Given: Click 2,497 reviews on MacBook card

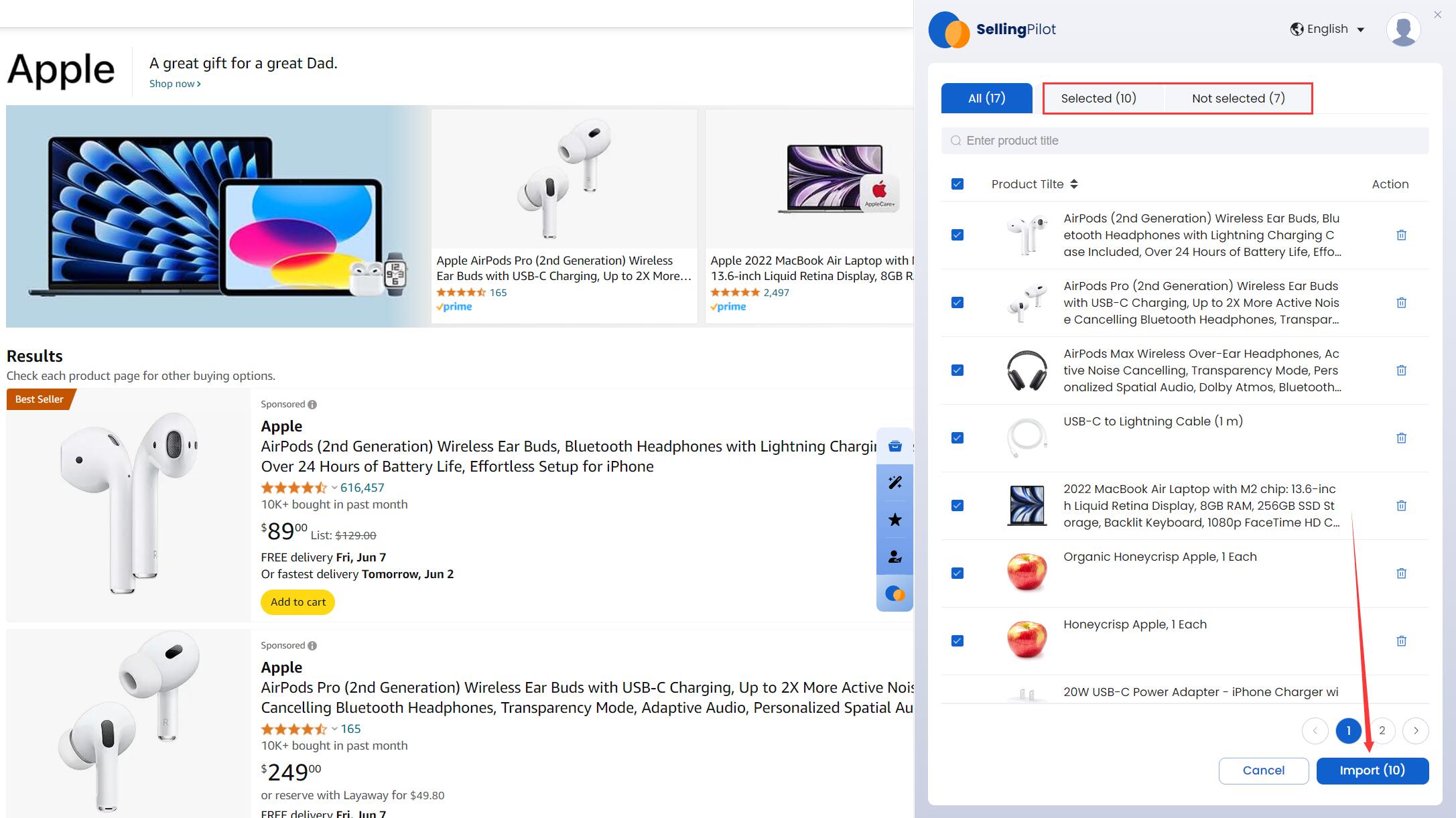Looking at the screenshot, I should 776,293.
